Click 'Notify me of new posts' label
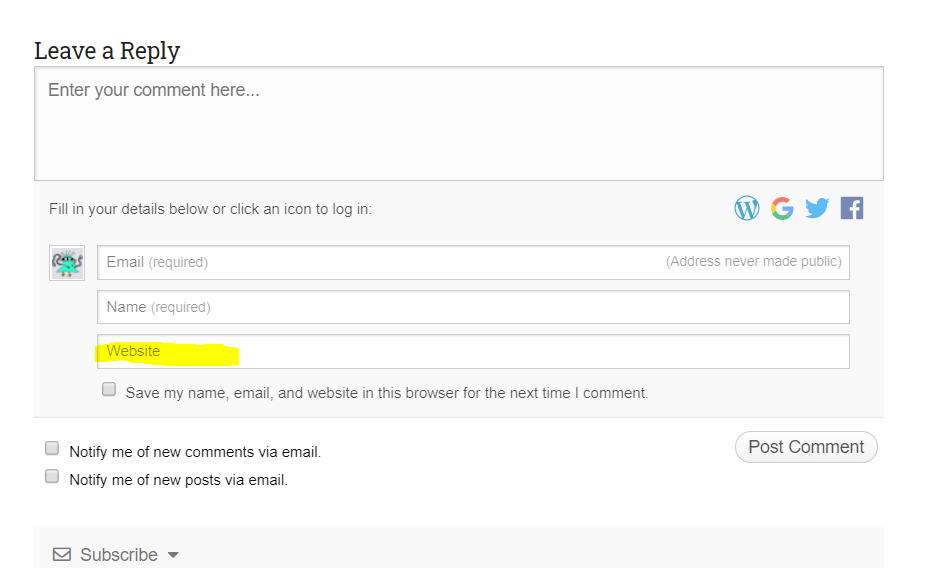This screenshot has height=568, width=925. coord(178,480)
